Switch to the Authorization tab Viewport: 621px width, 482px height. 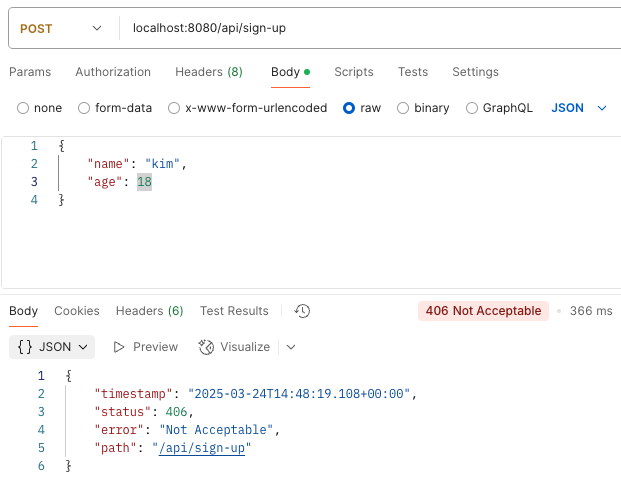(113, 72)
